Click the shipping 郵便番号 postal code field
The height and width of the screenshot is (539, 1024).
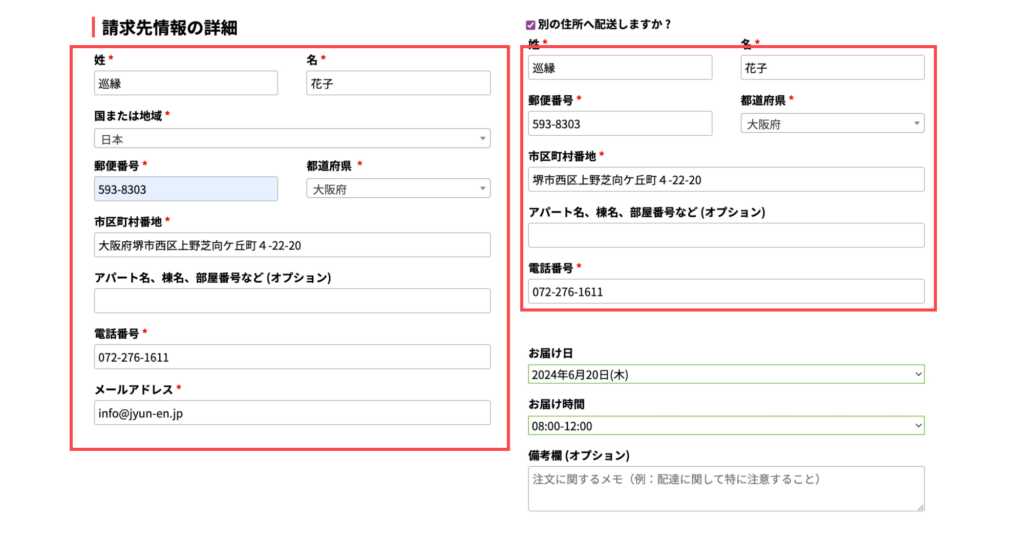[620, 123]
